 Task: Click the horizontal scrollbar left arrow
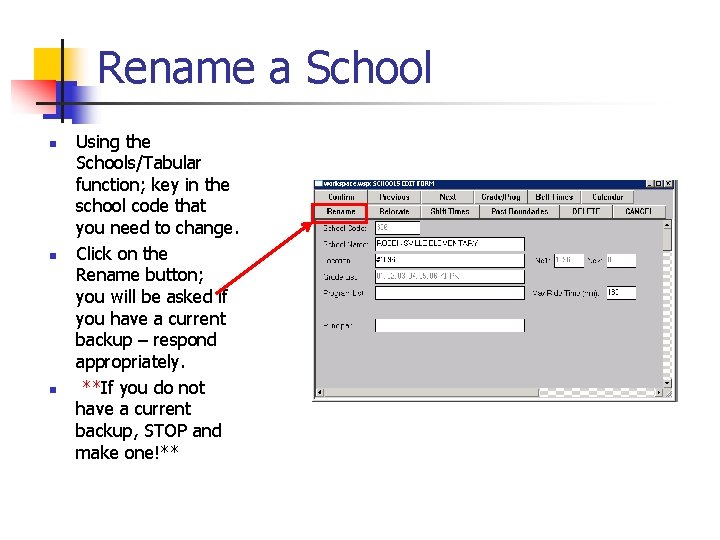click(x=320, y=393)
